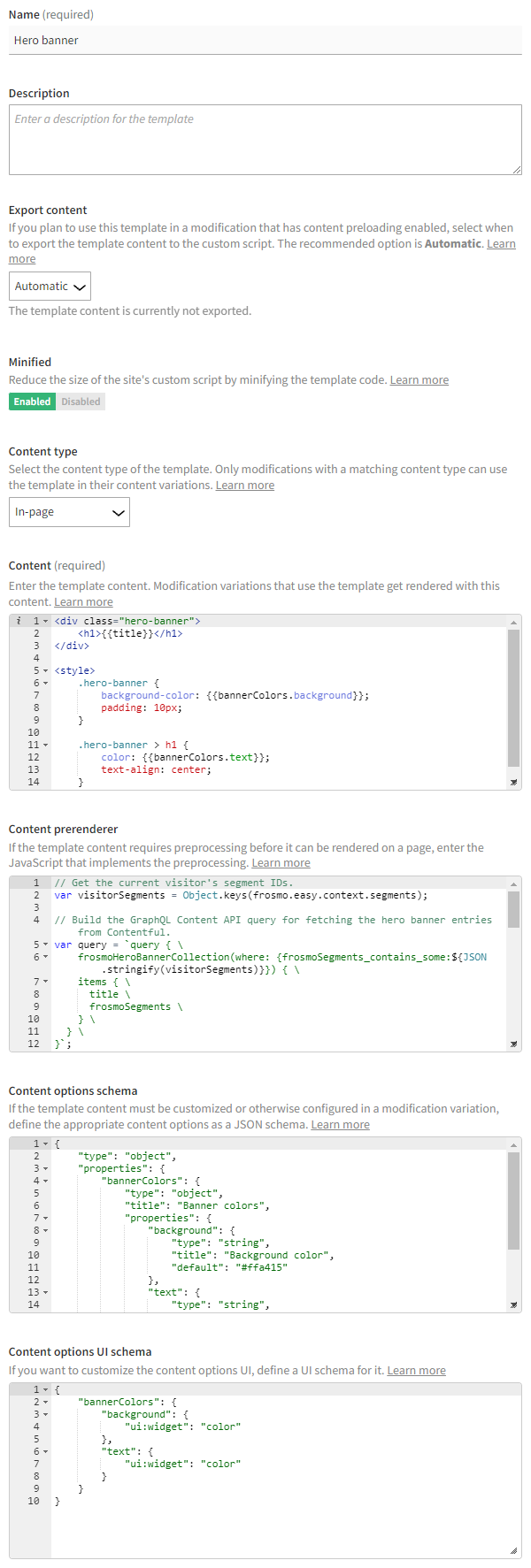The height and width of the screenshot is (1568, 531).
Task: Click the Name field containing Hero banner
Action: (265, 41)
